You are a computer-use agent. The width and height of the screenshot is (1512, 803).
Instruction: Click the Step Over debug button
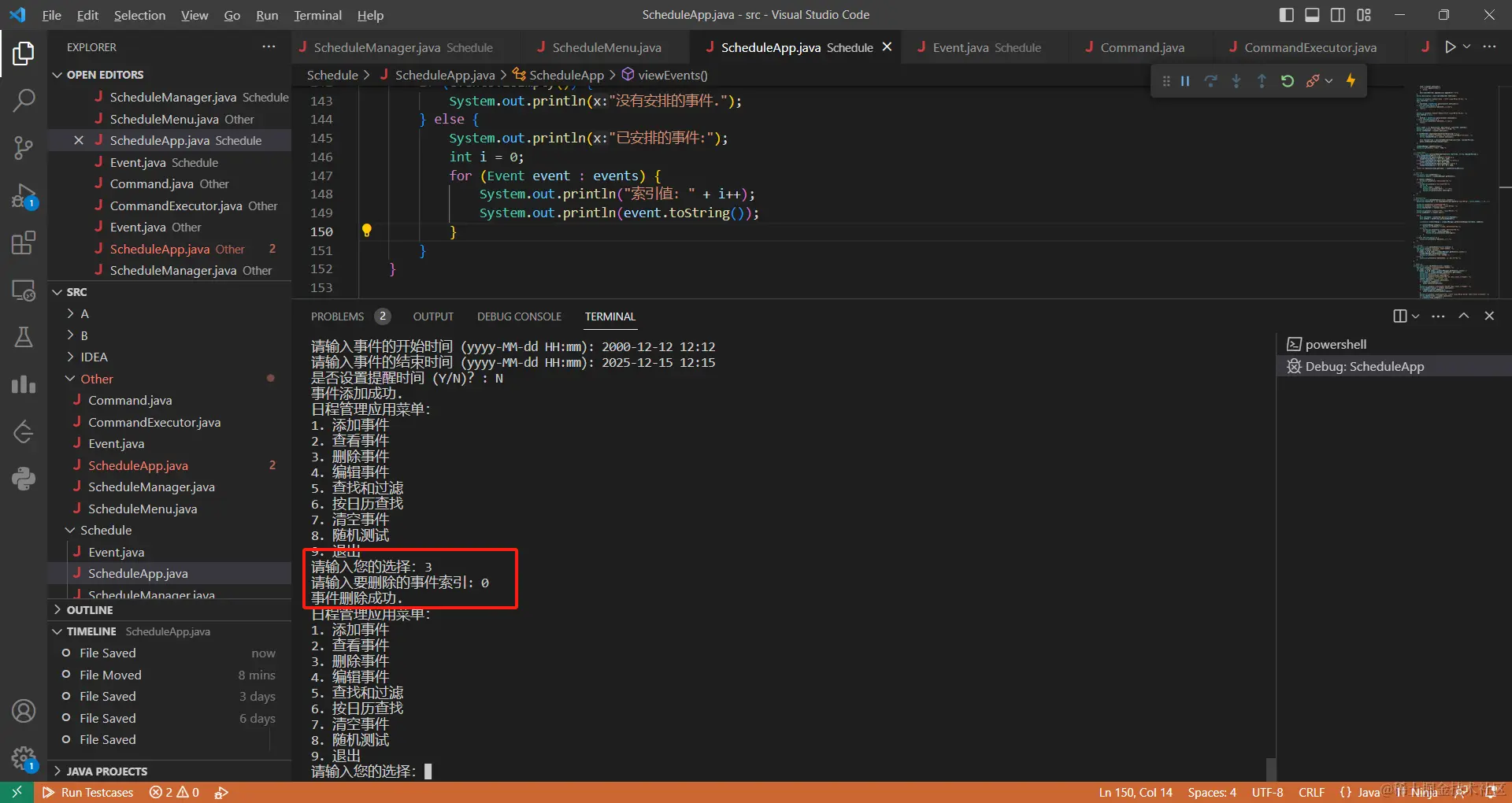1211,81
